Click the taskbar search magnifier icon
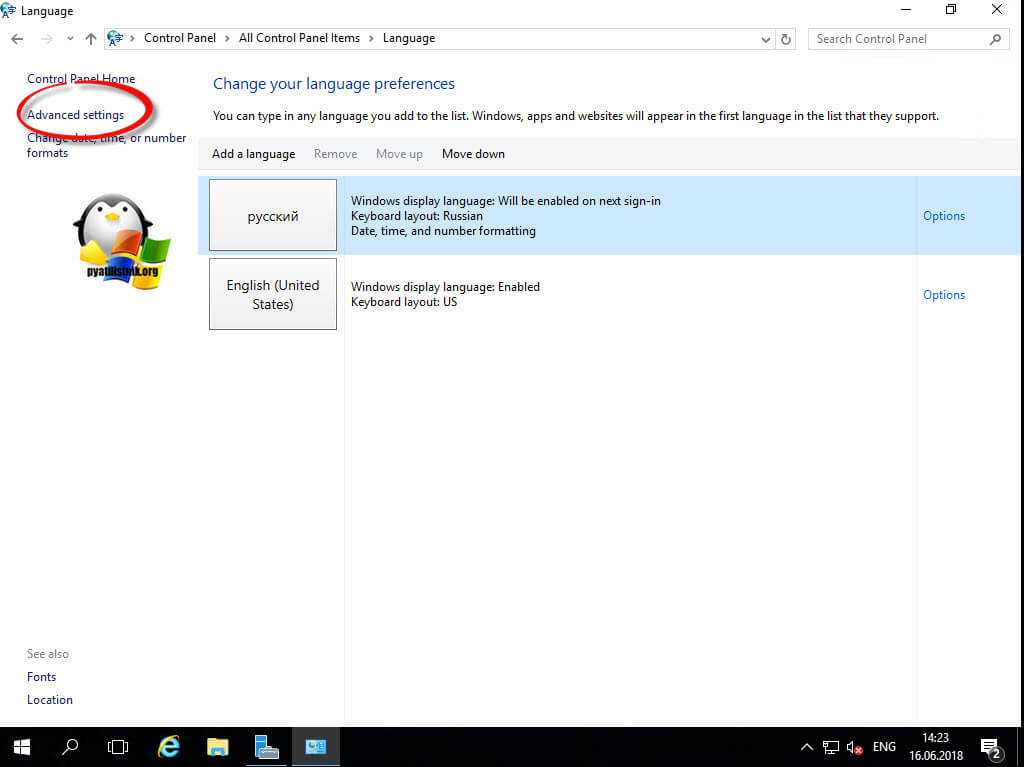This screenshot has width=1024, height=767. pyautogui.click(x=70, y=747)
